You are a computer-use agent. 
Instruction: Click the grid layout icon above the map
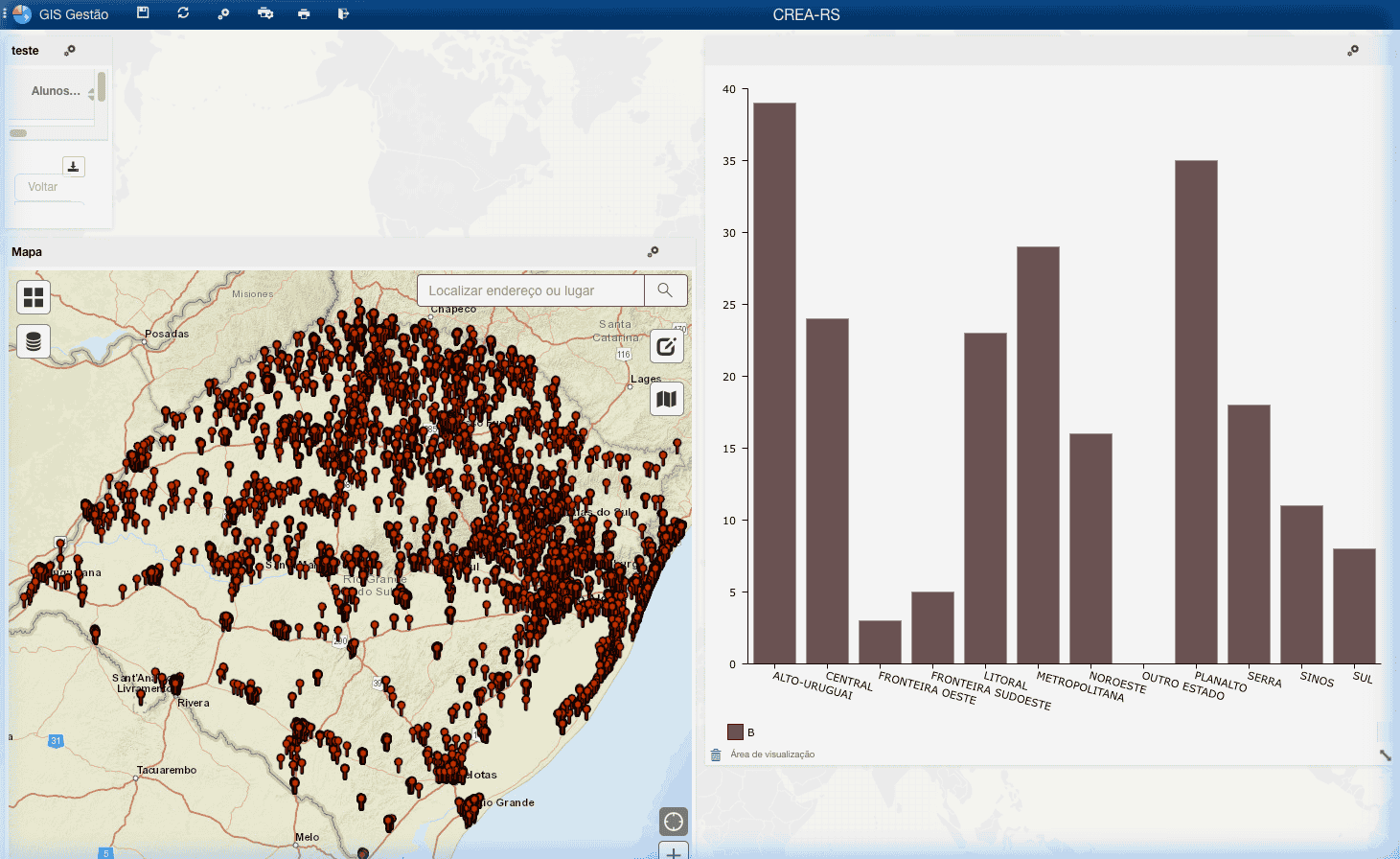point(33,297)
